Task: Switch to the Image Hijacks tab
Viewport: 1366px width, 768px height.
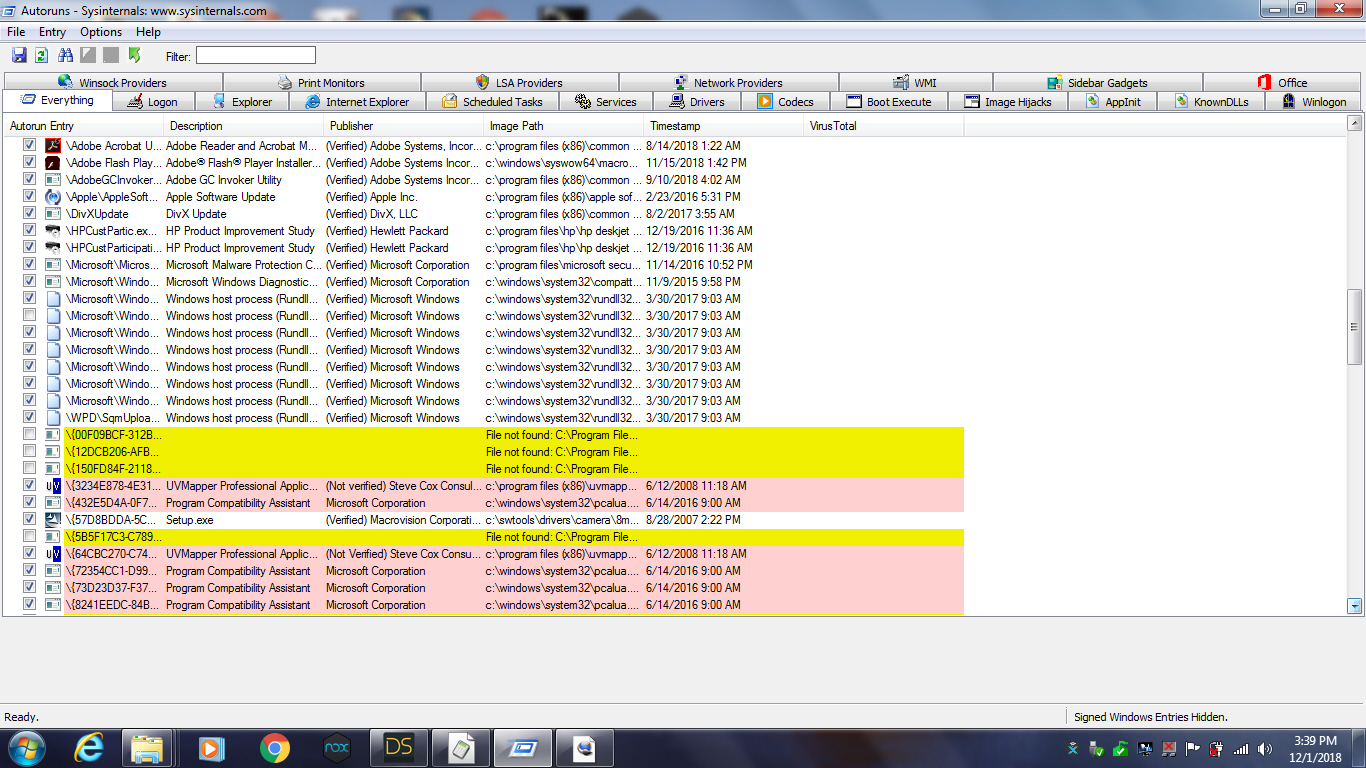Action: (1007, 102)
